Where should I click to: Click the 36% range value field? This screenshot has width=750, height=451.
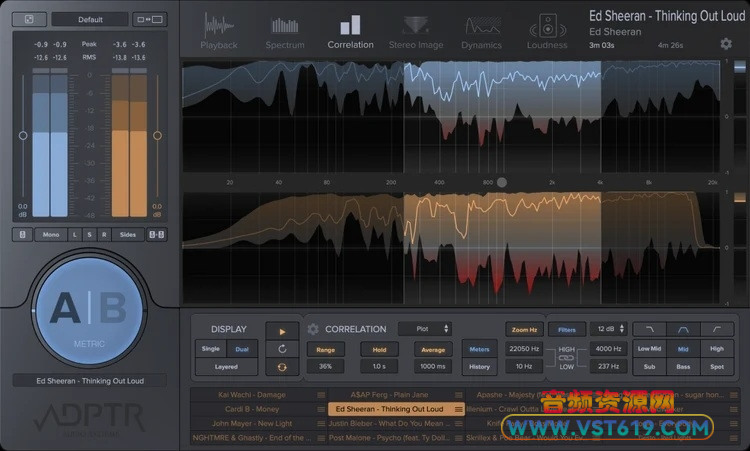click(x=325, y=366)
